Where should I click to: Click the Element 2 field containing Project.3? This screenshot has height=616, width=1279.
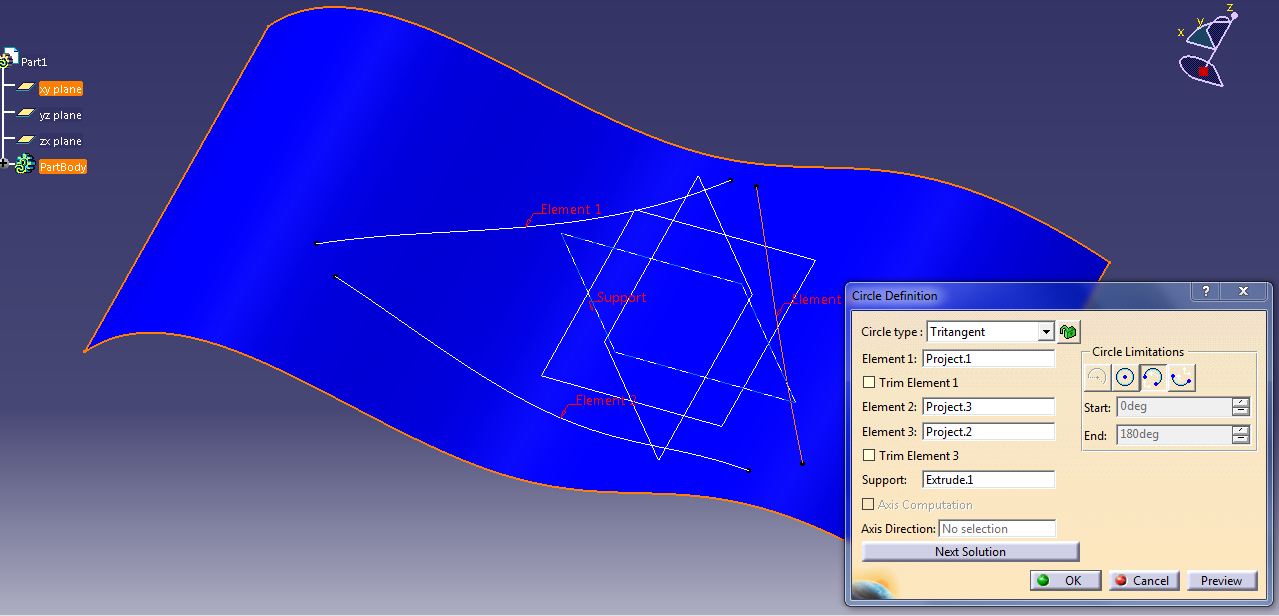click(988, 407)
